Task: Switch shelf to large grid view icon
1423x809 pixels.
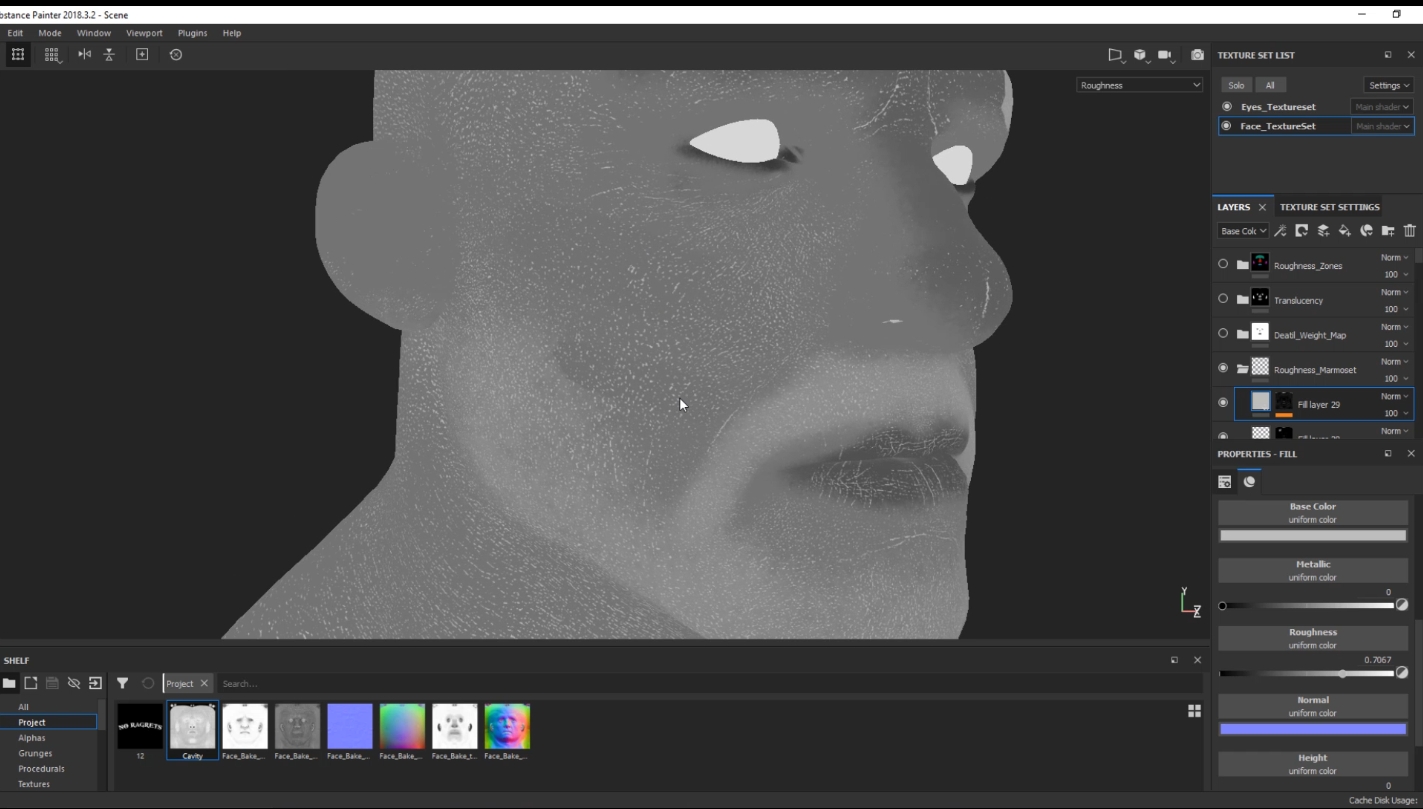Action: pyautogui.click(x=1194, y=710)
